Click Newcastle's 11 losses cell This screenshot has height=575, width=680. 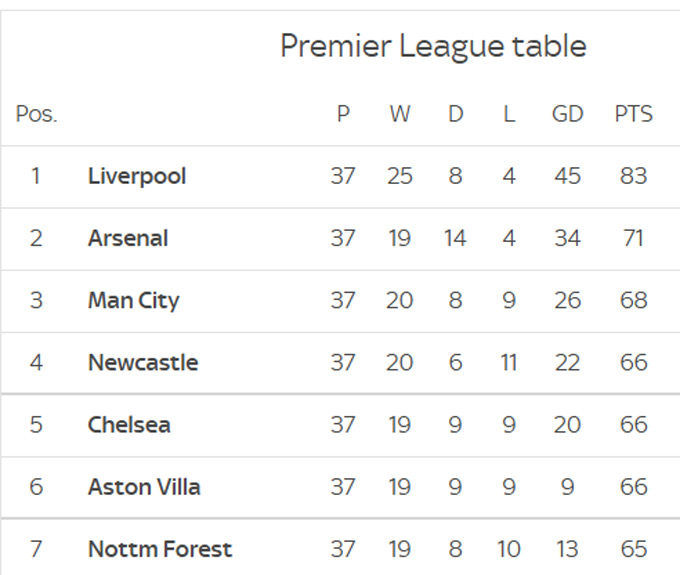coord(509,362)
